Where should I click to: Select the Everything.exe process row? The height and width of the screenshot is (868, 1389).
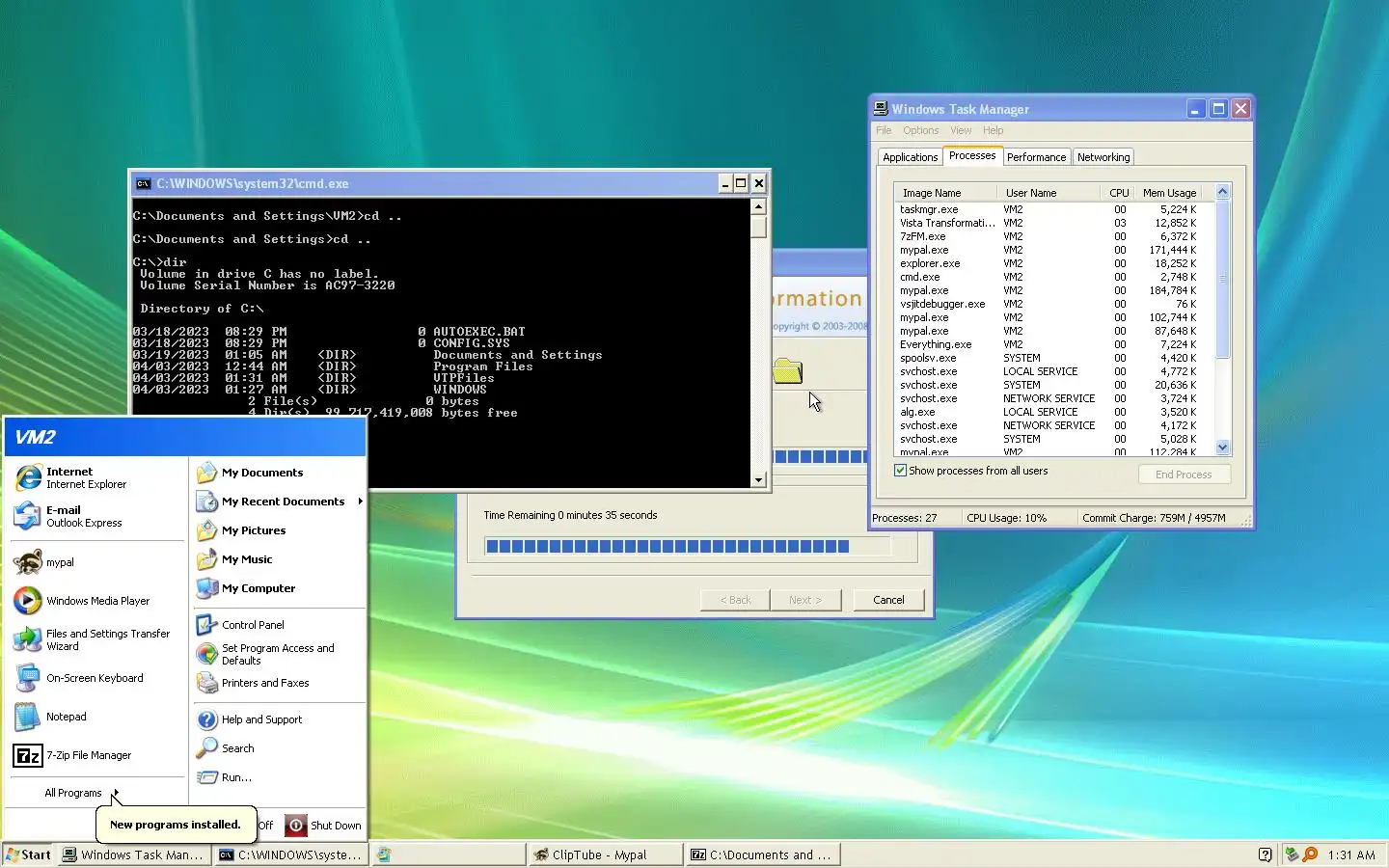point(1054,344)
